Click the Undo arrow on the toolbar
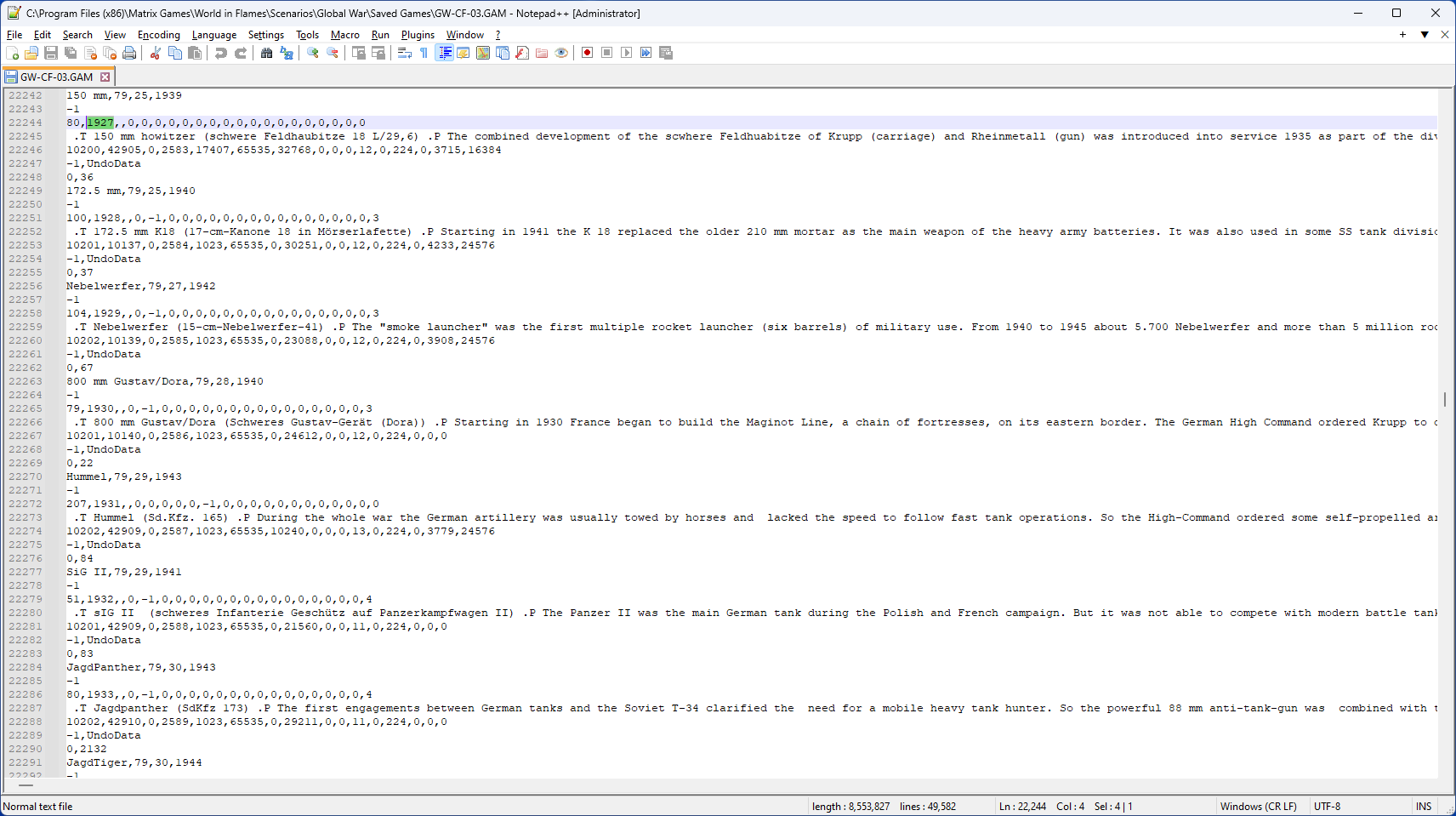The height and width of the screenshot is (816, 1456). [220, 53]
